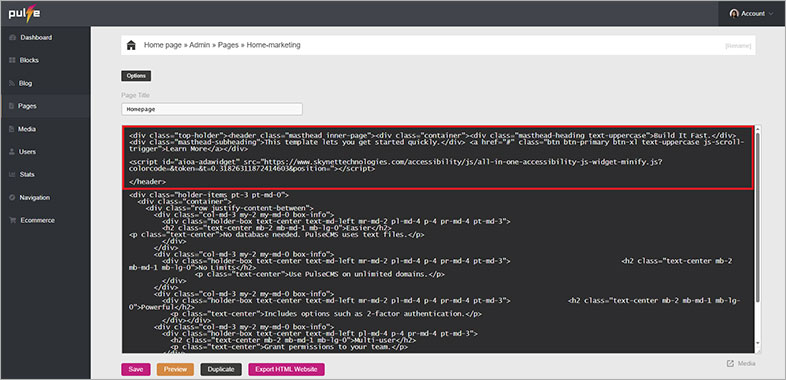Click the Home page breadcrumb link

coord(163,45)
